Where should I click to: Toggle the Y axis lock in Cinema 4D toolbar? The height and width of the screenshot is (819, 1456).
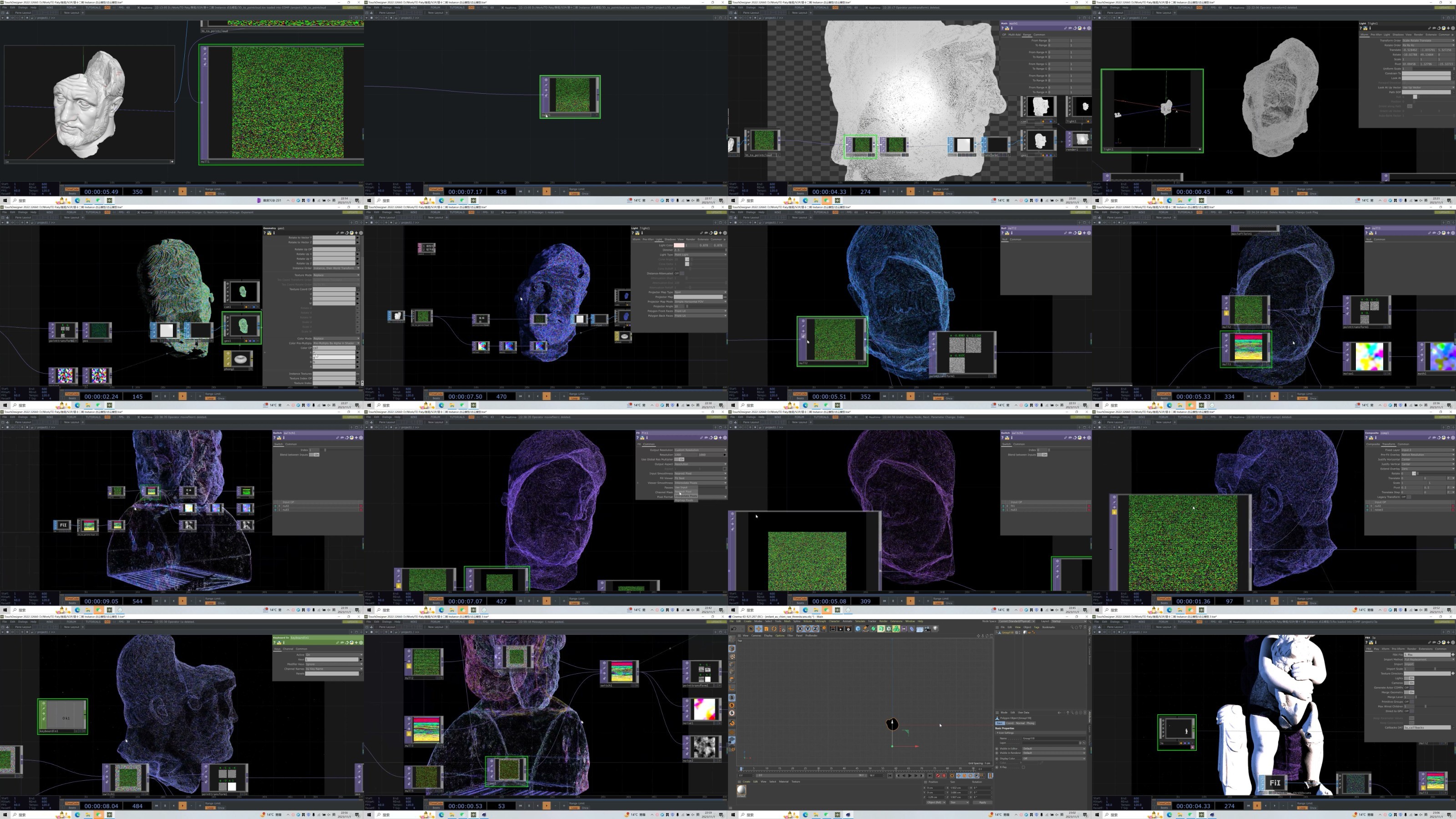click(808, 629)
